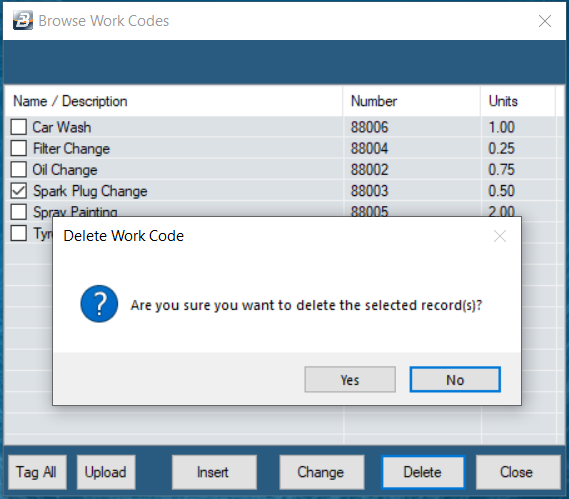Close the Delete Work Code dialog
This screenshot has width=569, height=499.
tap(500, 236)
